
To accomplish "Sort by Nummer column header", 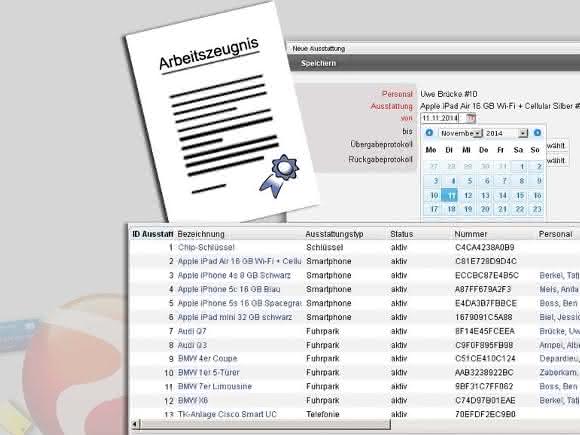I will (471, 234).
